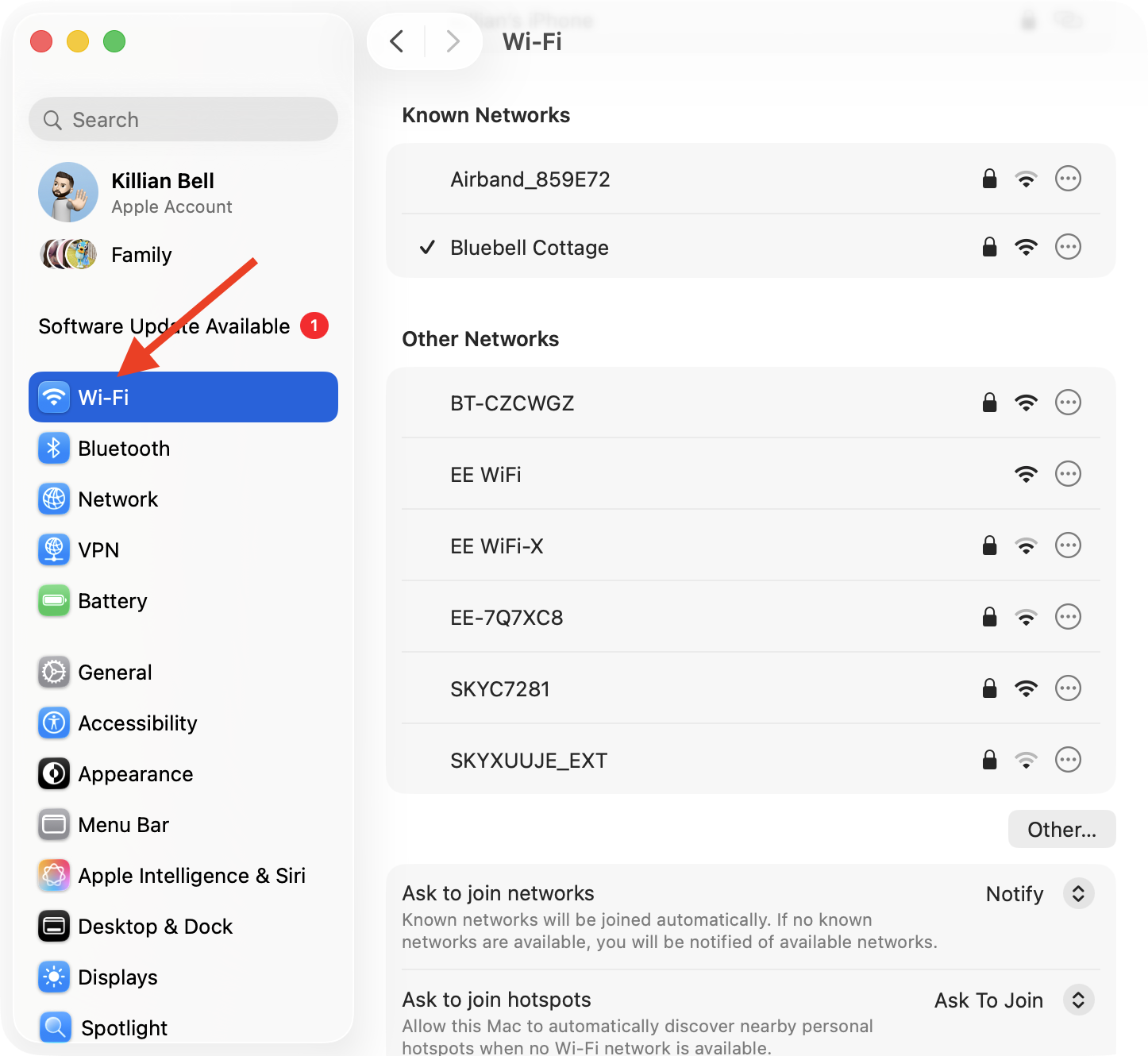Click the VPN icon in the sidebar
The width and height of the screenshot is (1148, 1056).
pyautogui.click(x=53, y=549)
